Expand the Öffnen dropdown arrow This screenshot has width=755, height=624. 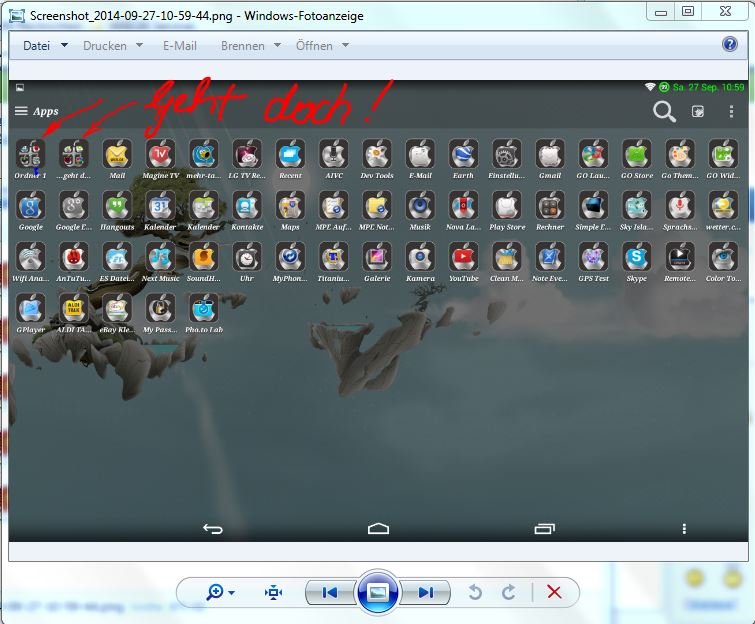click(x=345, y=45)
